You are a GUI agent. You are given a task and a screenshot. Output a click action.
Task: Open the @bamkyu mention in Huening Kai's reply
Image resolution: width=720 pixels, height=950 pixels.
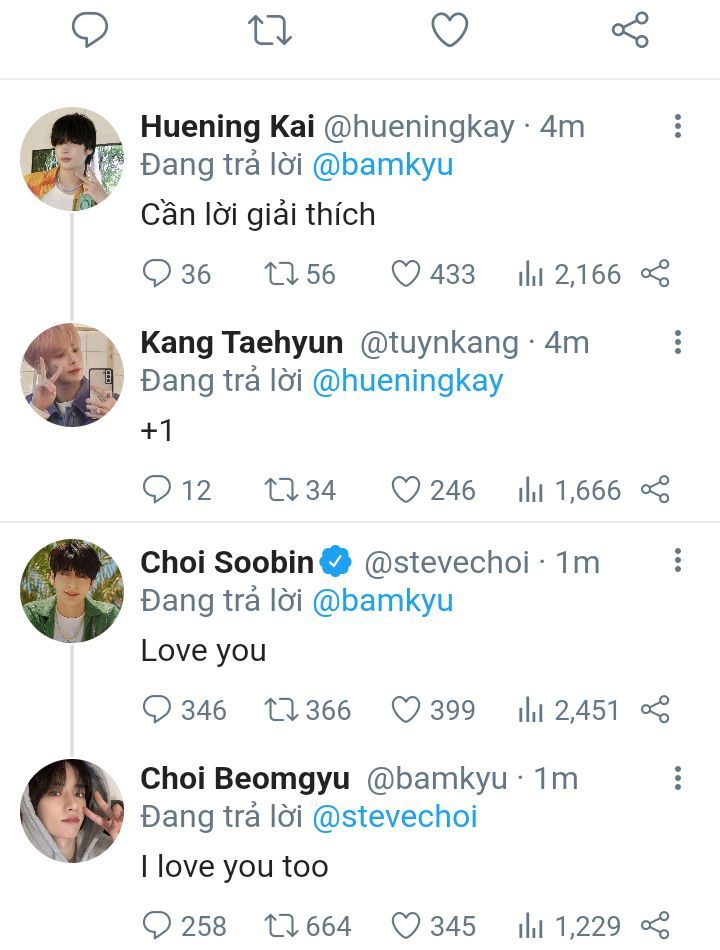(383, 165)
